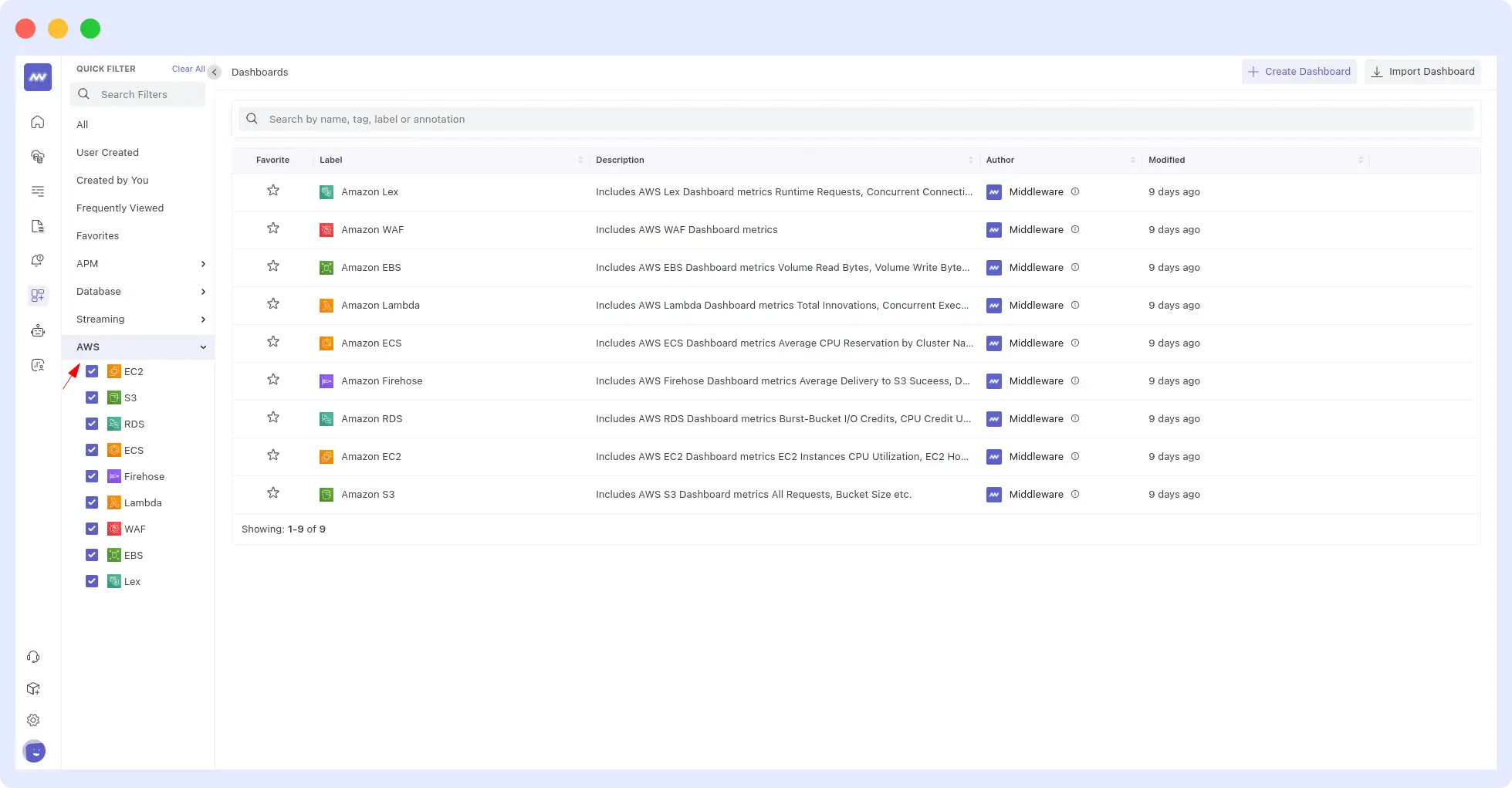Uncheck the Firehose filter checkbox
The width and height of the screenshot is (1512, 788).
92,476
